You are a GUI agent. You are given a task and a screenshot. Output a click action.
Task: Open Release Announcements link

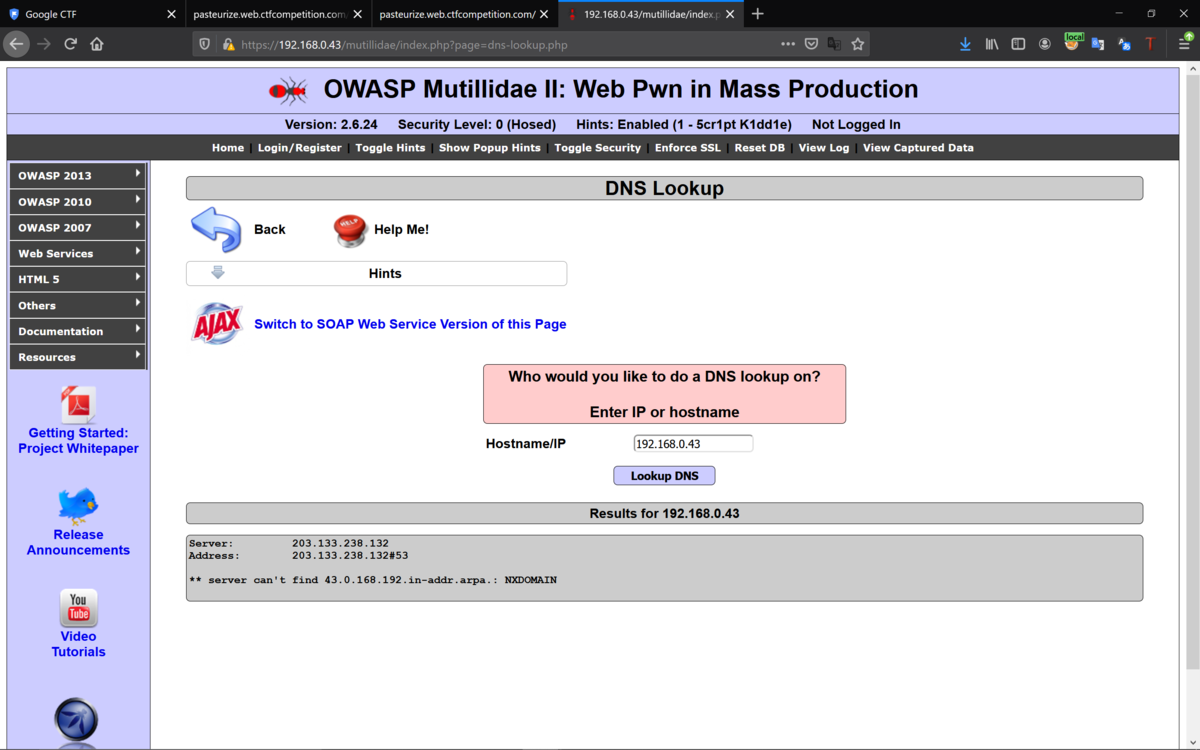(x=78, y=542)
